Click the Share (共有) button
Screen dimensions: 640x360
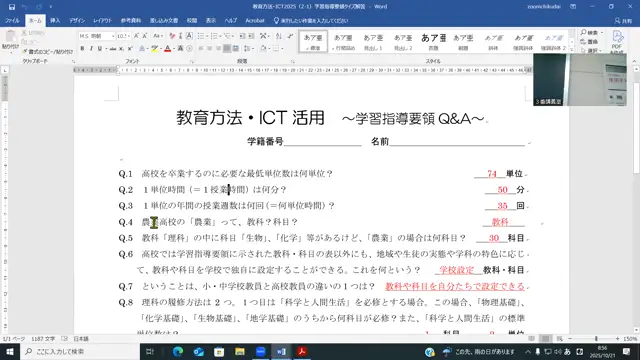[x=623, y=20]
